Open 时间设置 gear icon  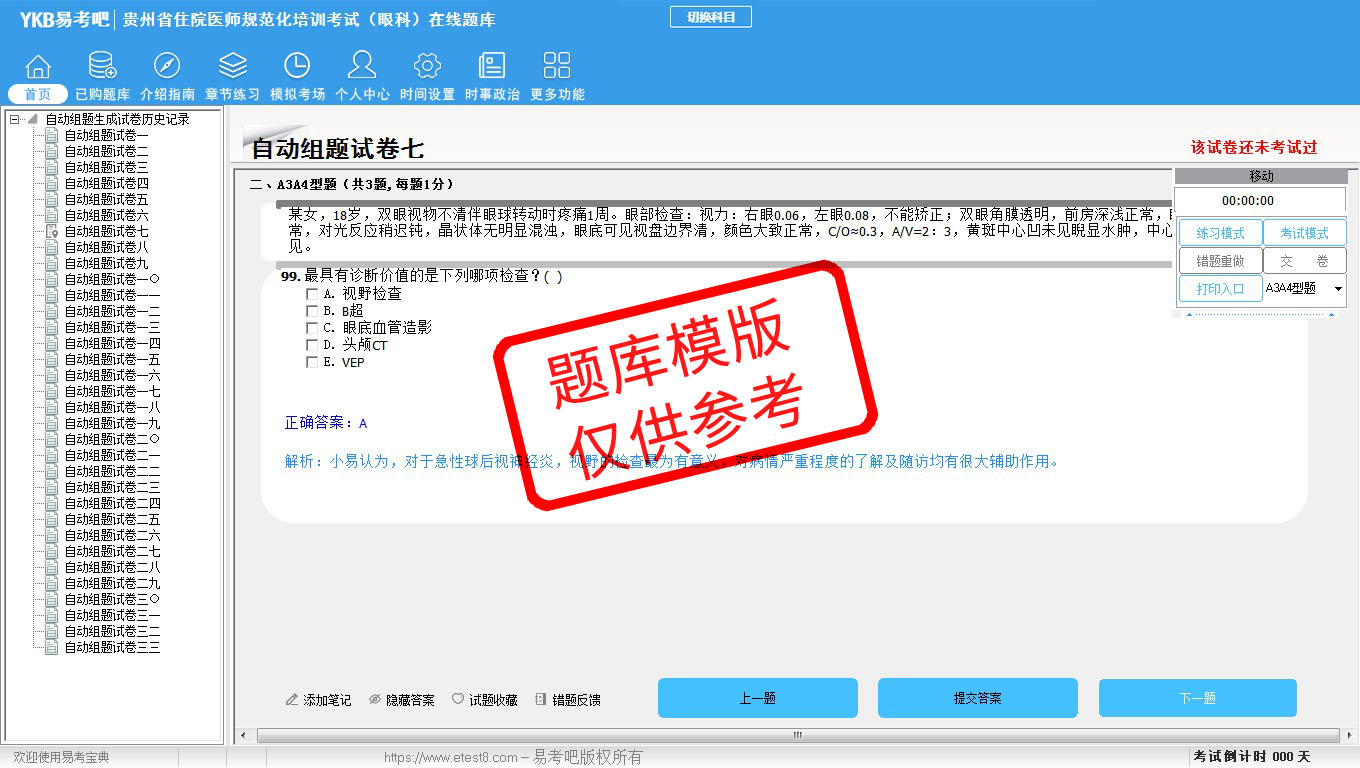[x=427, y=66]
